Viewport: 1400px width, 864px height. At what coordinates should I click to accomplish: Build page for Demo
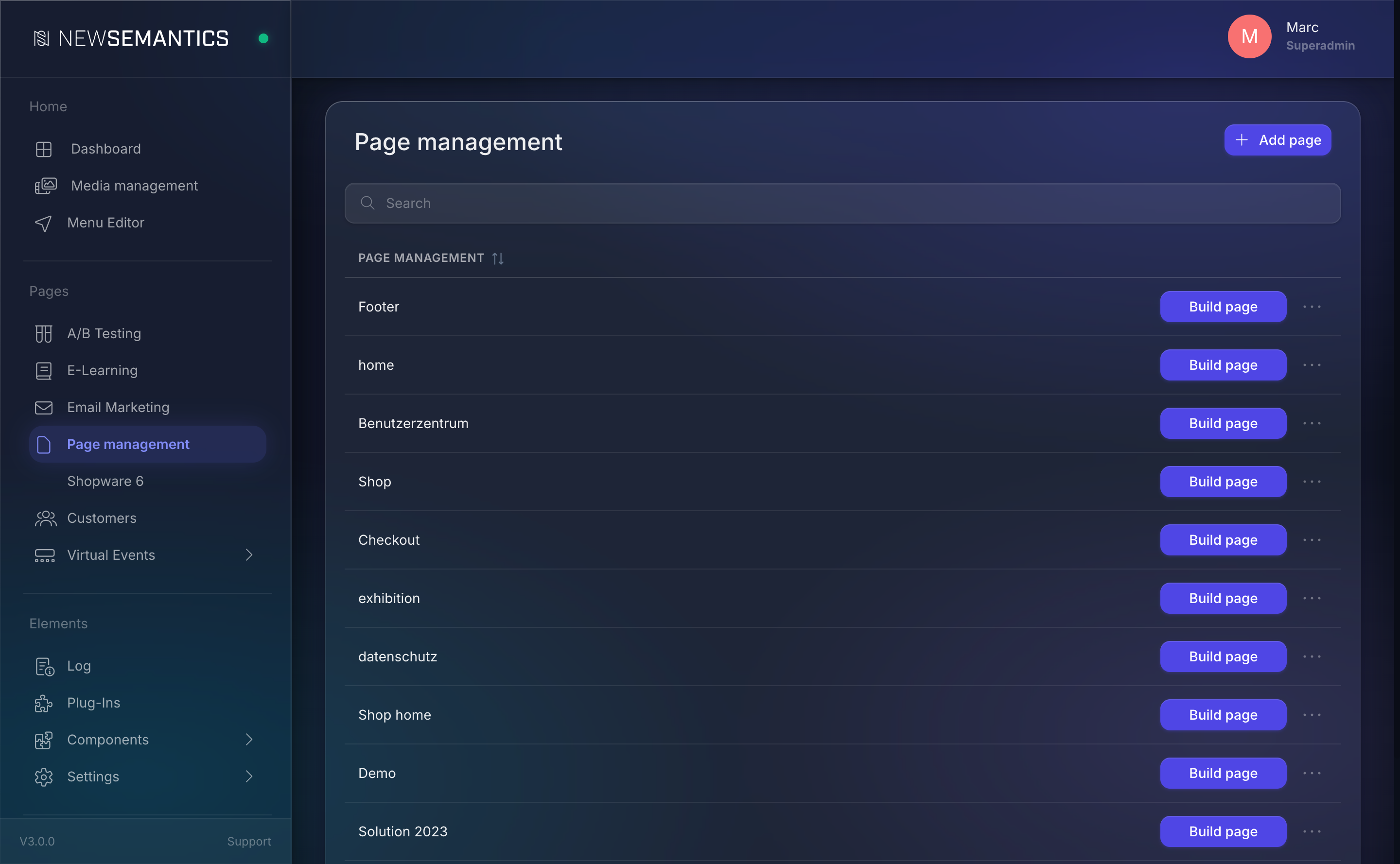coord(1224,773)
